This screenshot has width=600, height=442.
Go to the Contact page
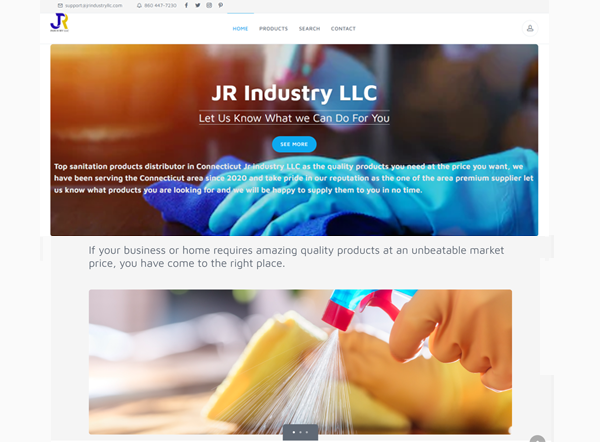(343, 29)
